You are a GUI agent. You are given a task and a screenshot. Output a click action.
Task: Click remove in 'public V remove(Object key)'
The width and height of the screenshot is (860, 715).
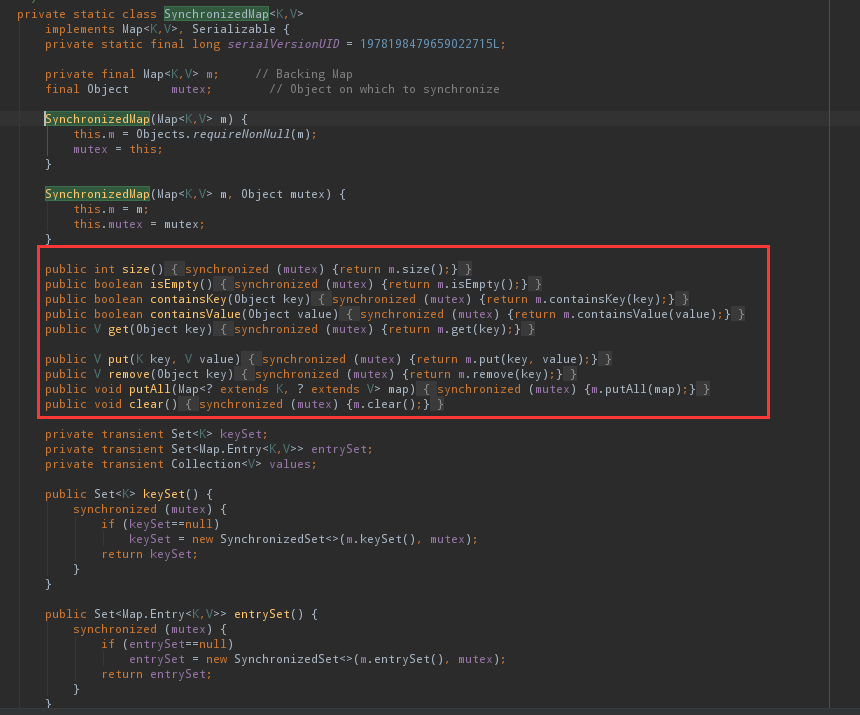129,374
